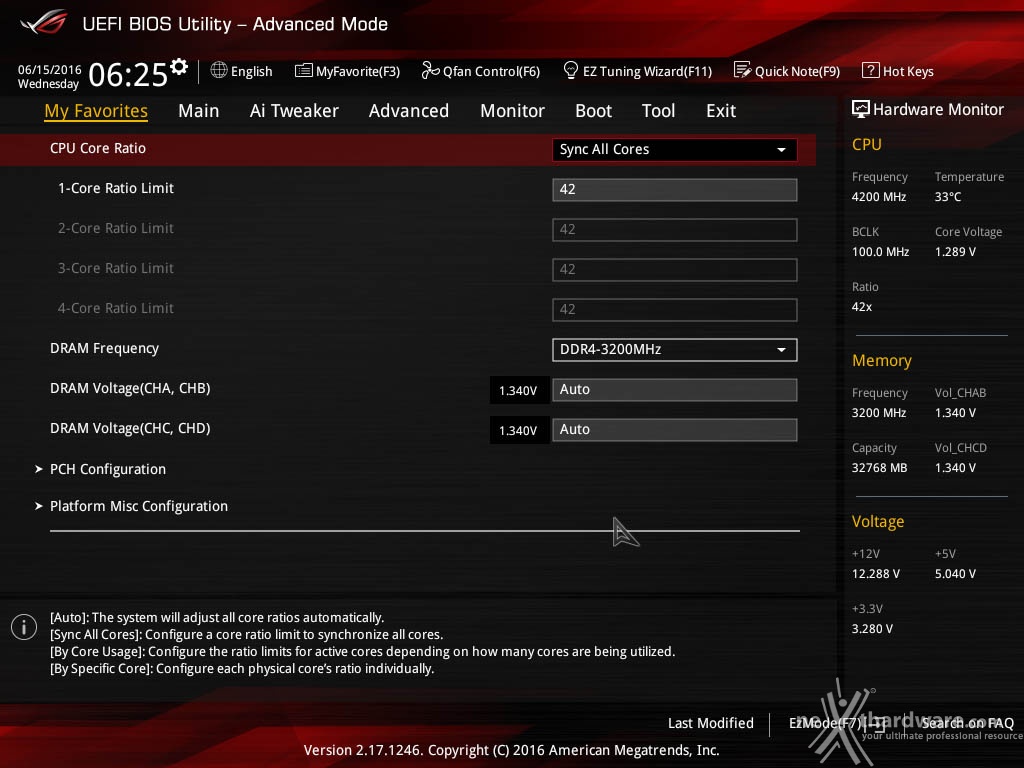Click the +3.3V 3.280 V reading

(872, 628)
